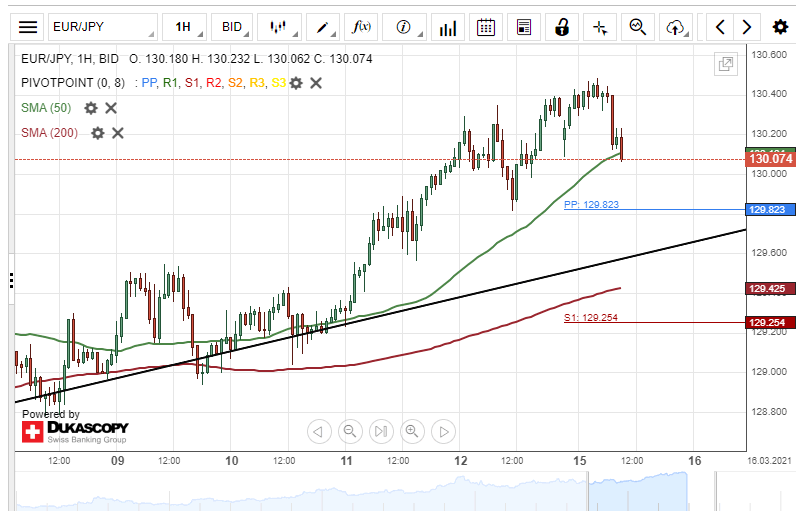
Task: Pop out chart to new window
Action: pyautogui.click(x=725, y=65)
